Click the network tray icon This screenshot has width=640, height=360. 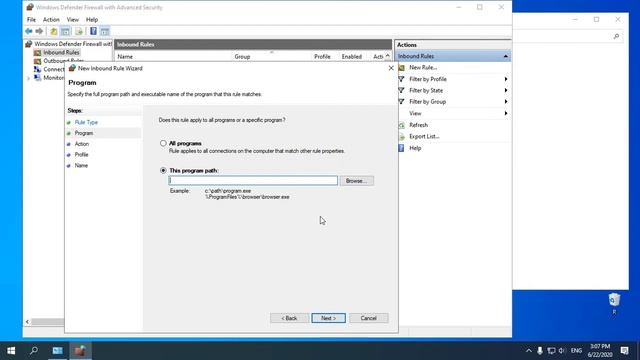click(x=551, y=351)
